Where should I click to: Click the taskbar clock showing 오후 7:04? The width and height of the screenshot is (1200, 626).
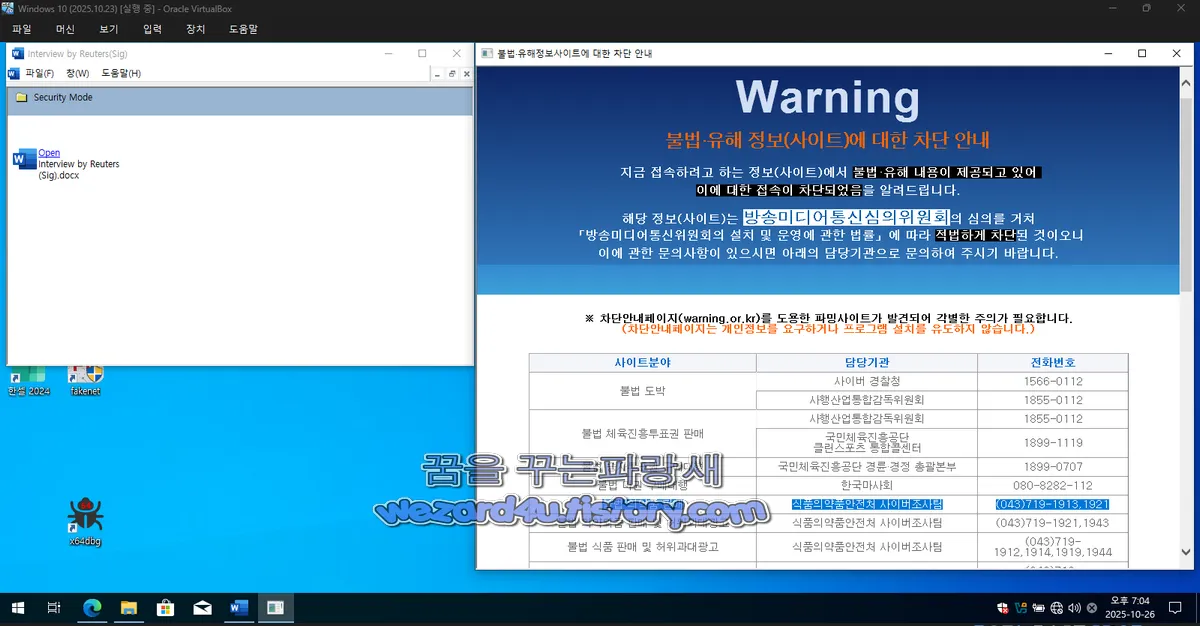1131,608
